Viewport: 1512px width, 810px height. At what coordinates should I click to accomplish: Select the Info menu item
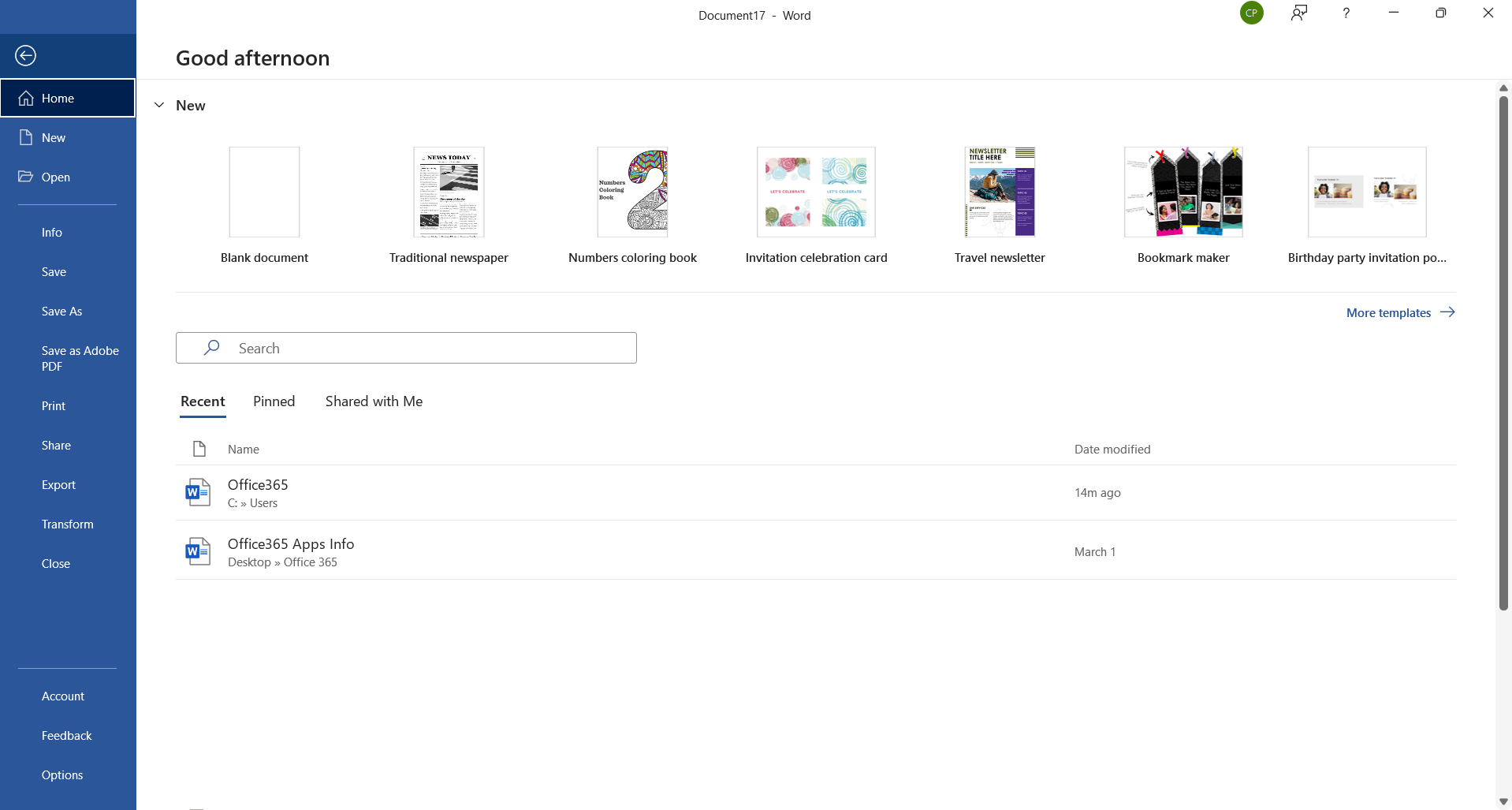(68, 232)
